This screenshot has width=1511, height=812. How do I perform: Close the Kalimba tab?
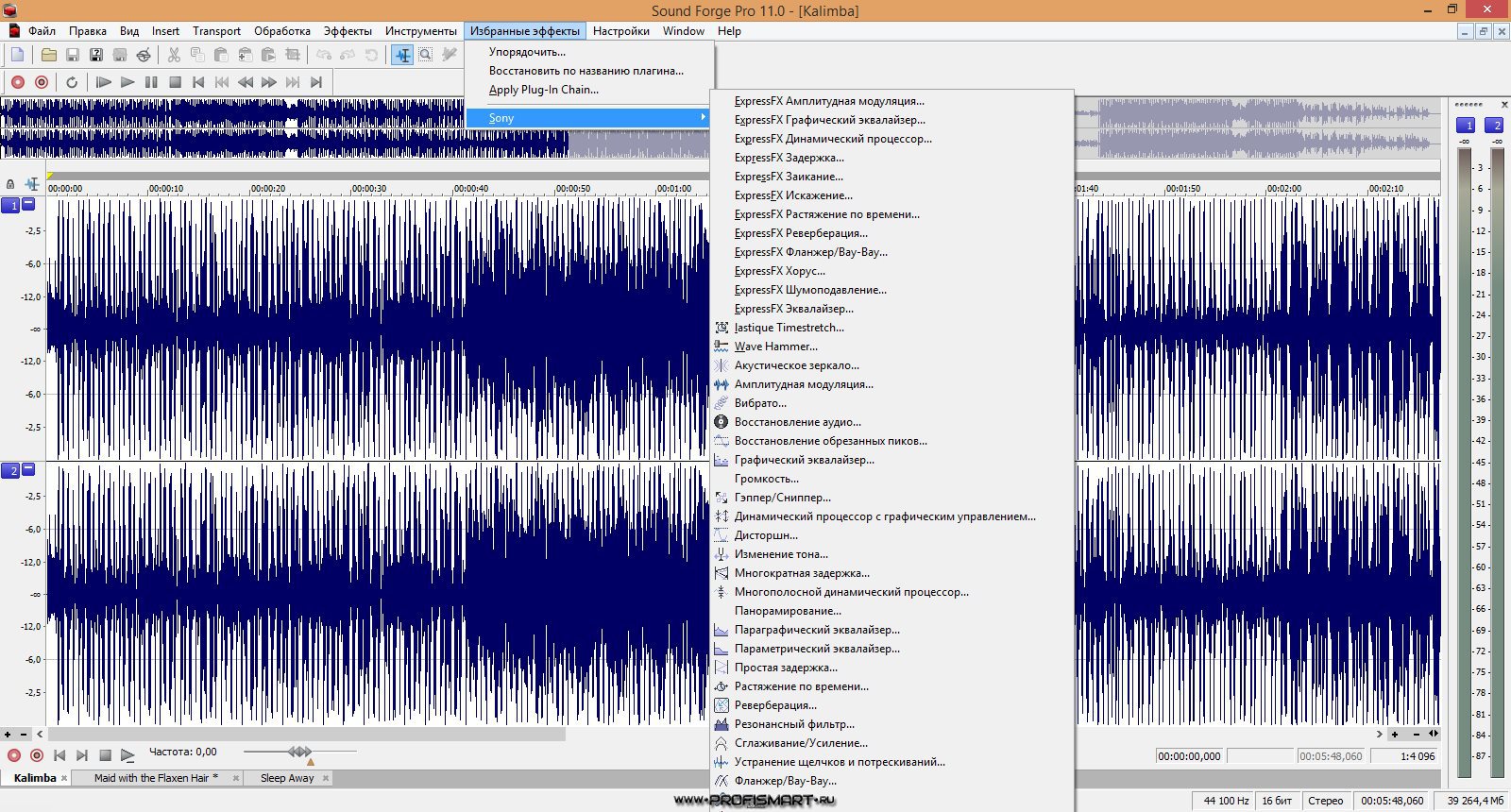[64, 778]
